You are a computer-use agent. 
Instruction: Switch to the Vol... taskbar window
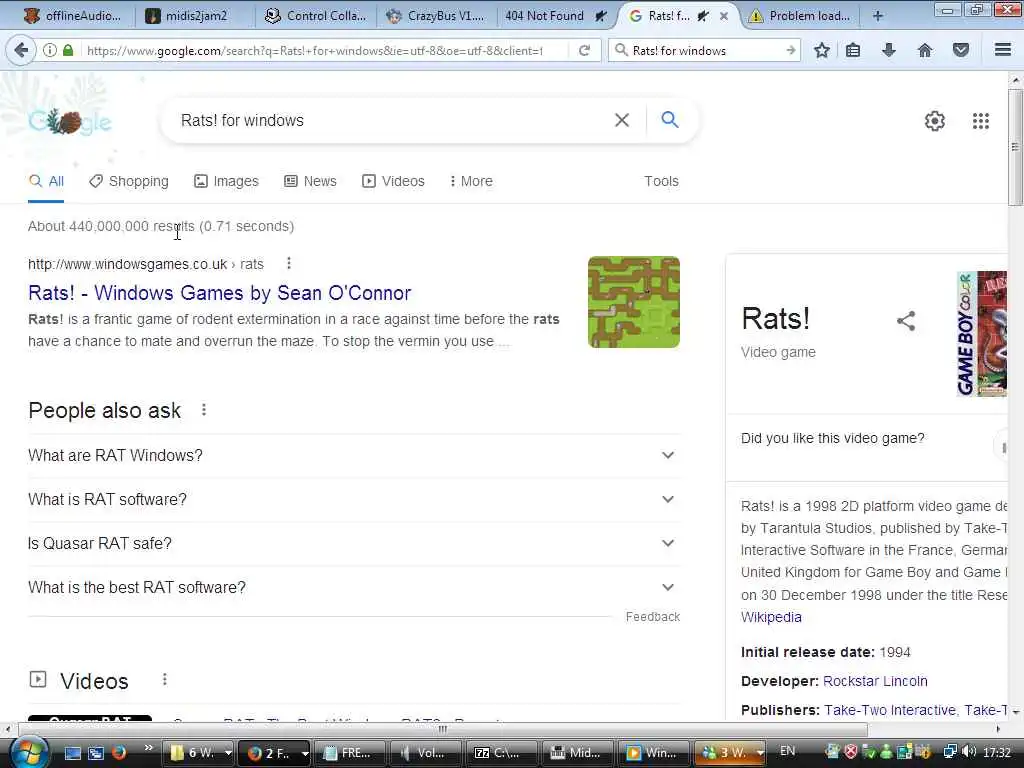(x=425, y=753)
